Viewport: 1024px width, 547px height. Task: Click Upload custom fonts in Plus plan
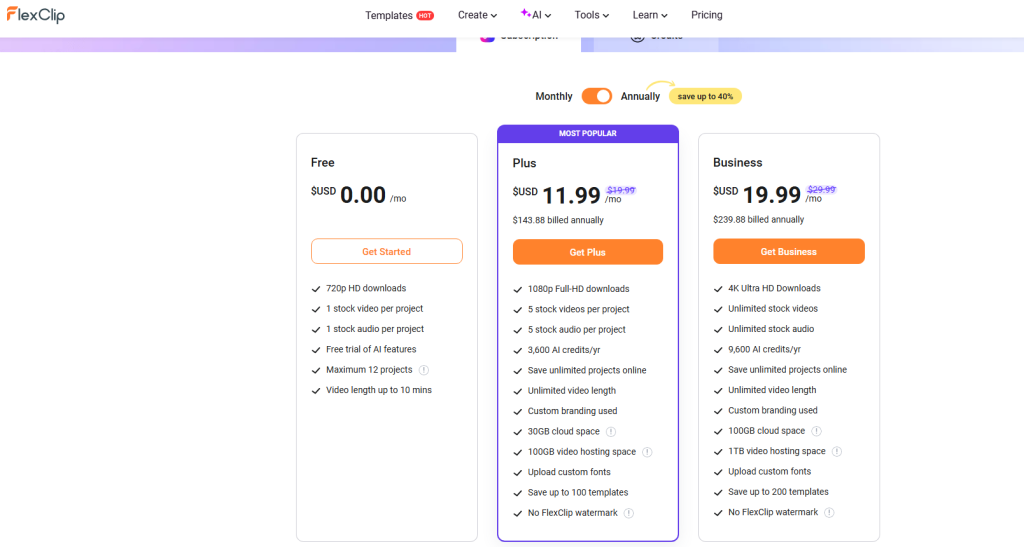pyautogui.click(x=569, y=472)
